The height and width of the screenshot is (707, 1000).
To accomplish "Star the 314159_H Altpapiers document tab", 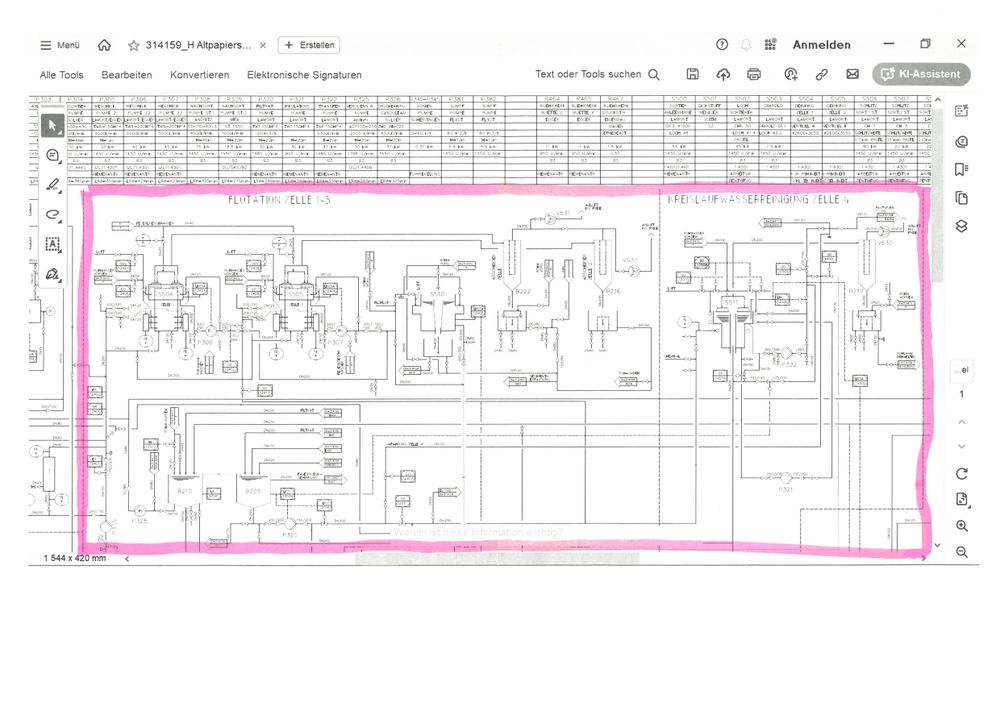I will point(133,45).
